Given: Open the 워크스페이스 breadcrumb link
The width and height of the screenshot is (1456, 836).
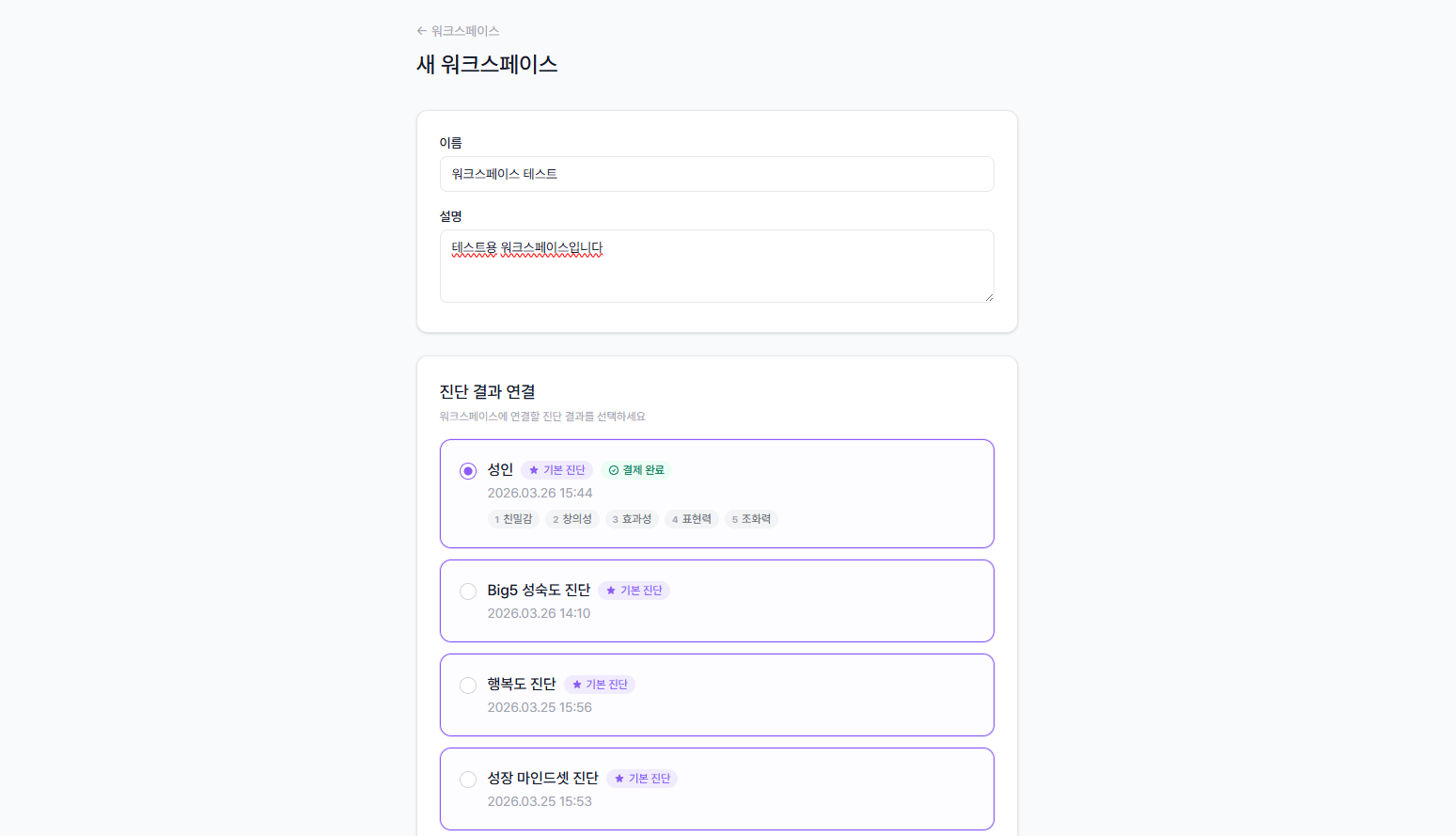Looking at the screenshot, I should [464, 30].
